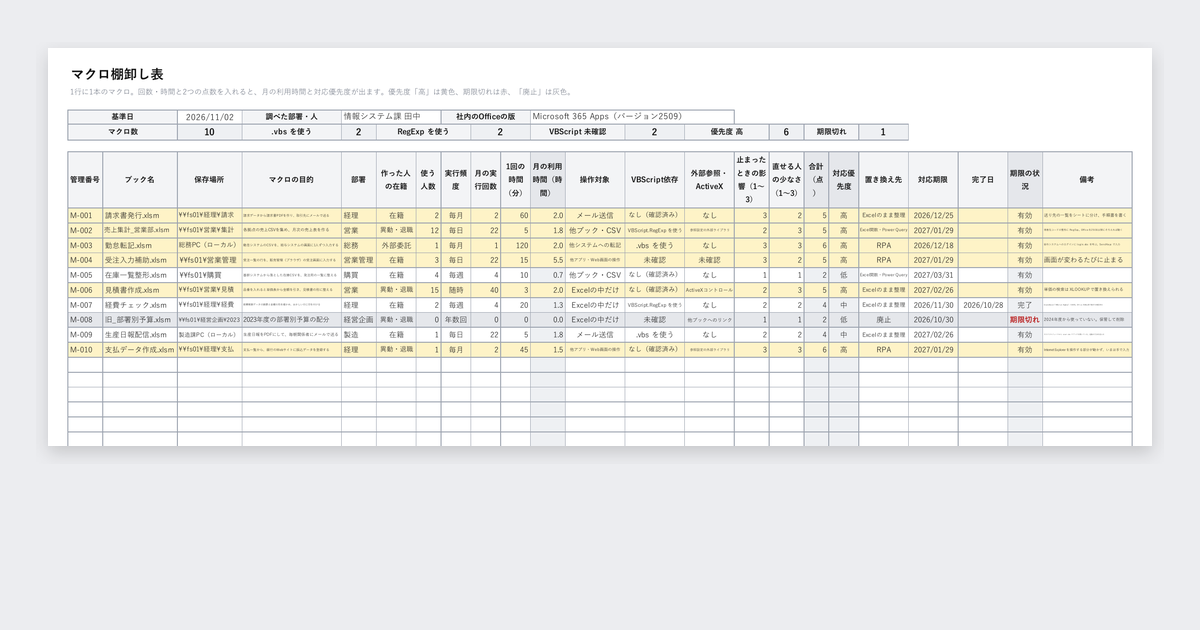Select the 支払データ作成.xlsm cell
1200x630 pixels.
(x=140, y=350)
